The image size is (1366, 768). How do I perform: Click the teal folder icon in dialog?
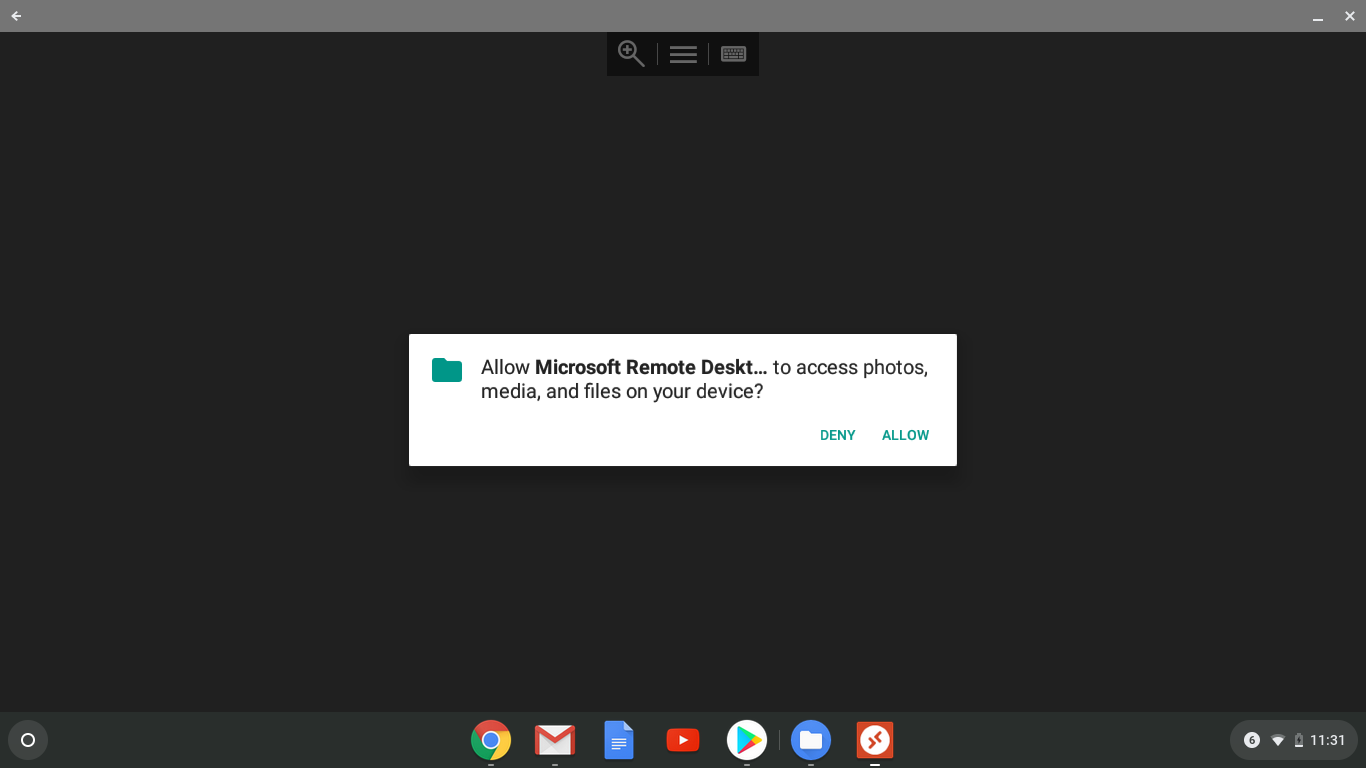click(447, 370)
